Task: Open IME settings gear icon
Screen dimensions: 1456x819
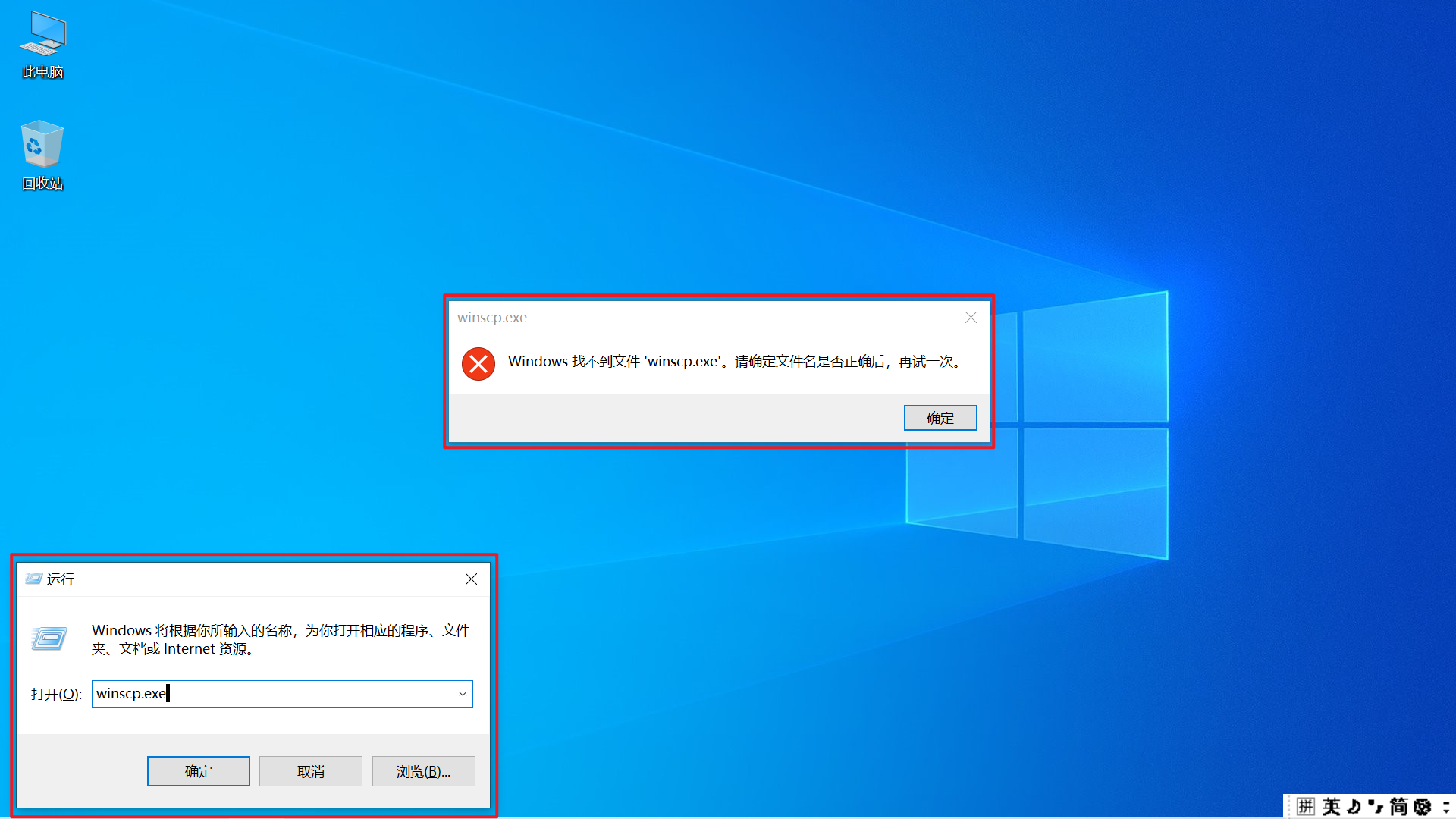Action: click(x=1423, y=806)
